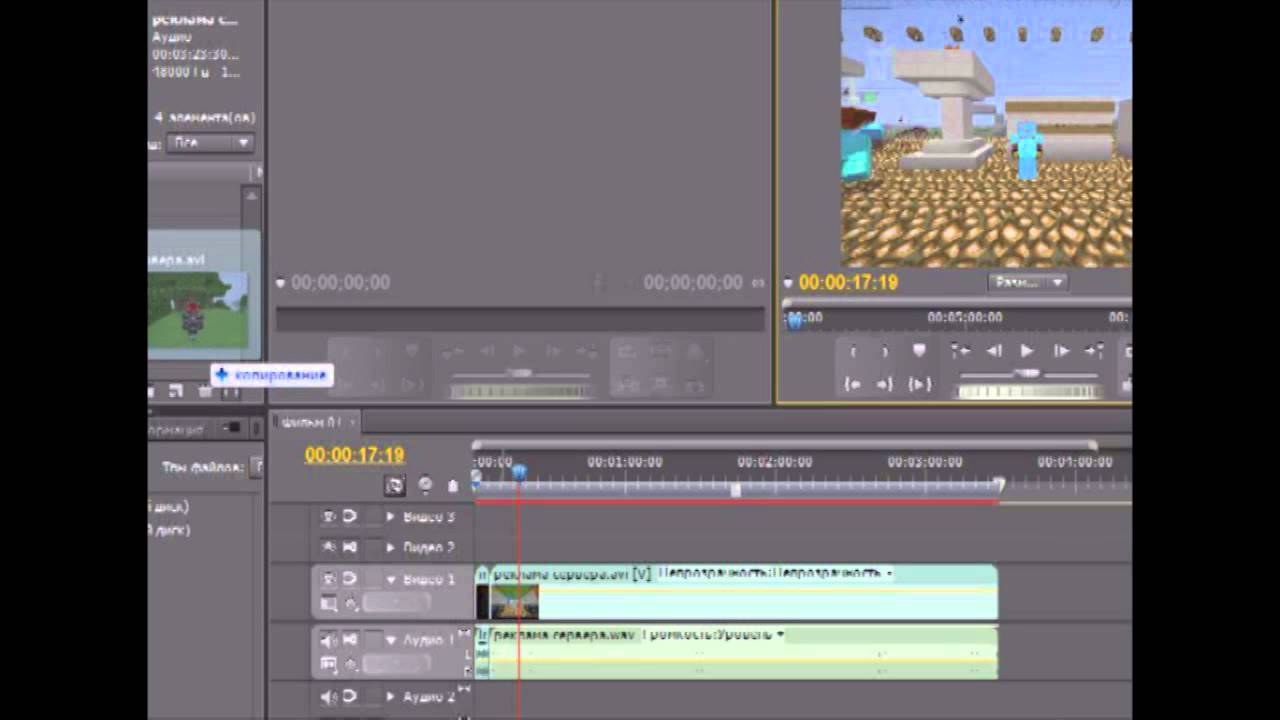Go to Out point in Program monitor
The width and height of the screenshot is (1280, 720).
point(885,384)
